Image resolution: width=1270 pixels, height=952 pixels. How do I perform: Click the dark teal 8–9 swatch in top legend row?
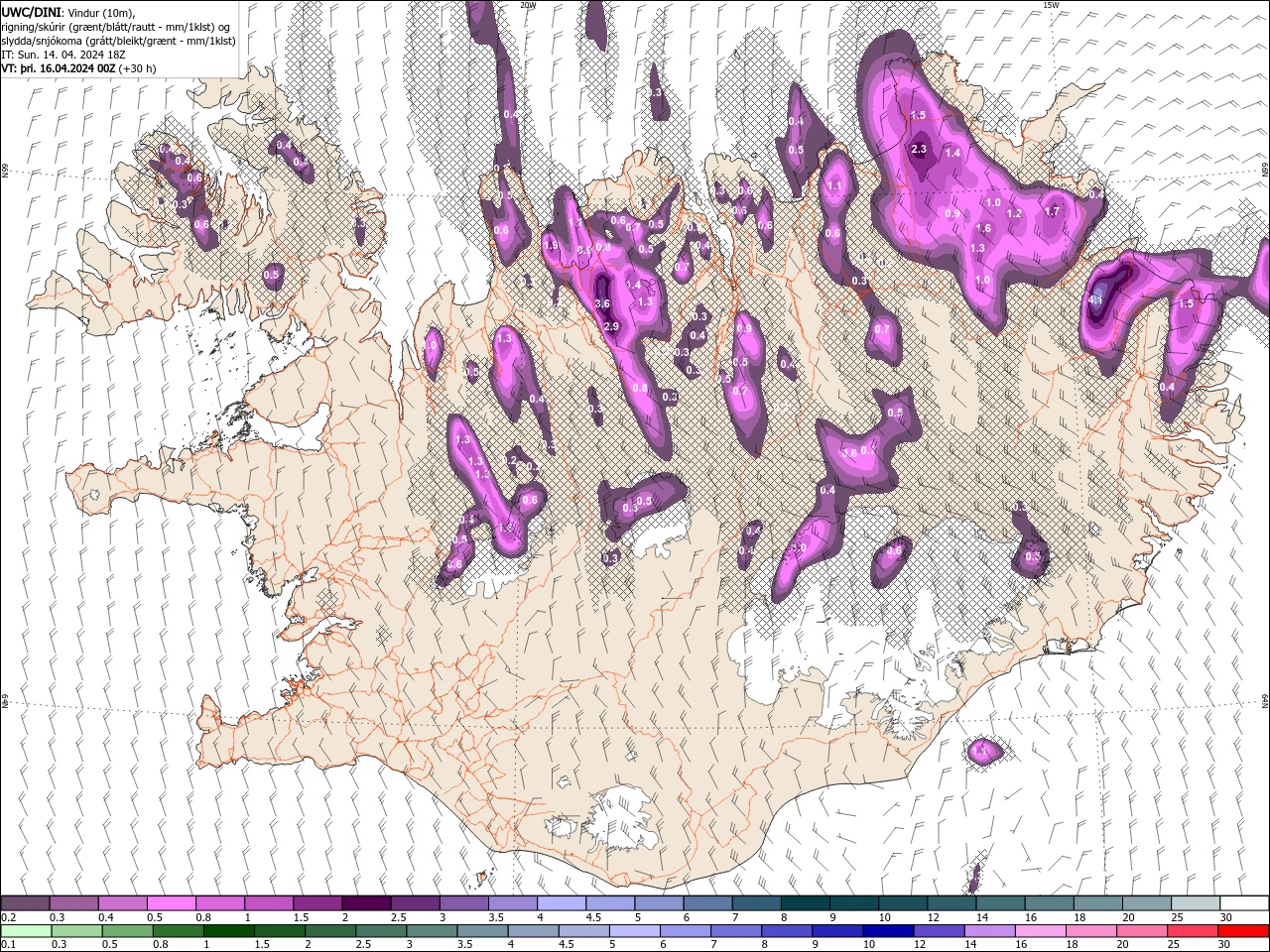pos(805,903)
